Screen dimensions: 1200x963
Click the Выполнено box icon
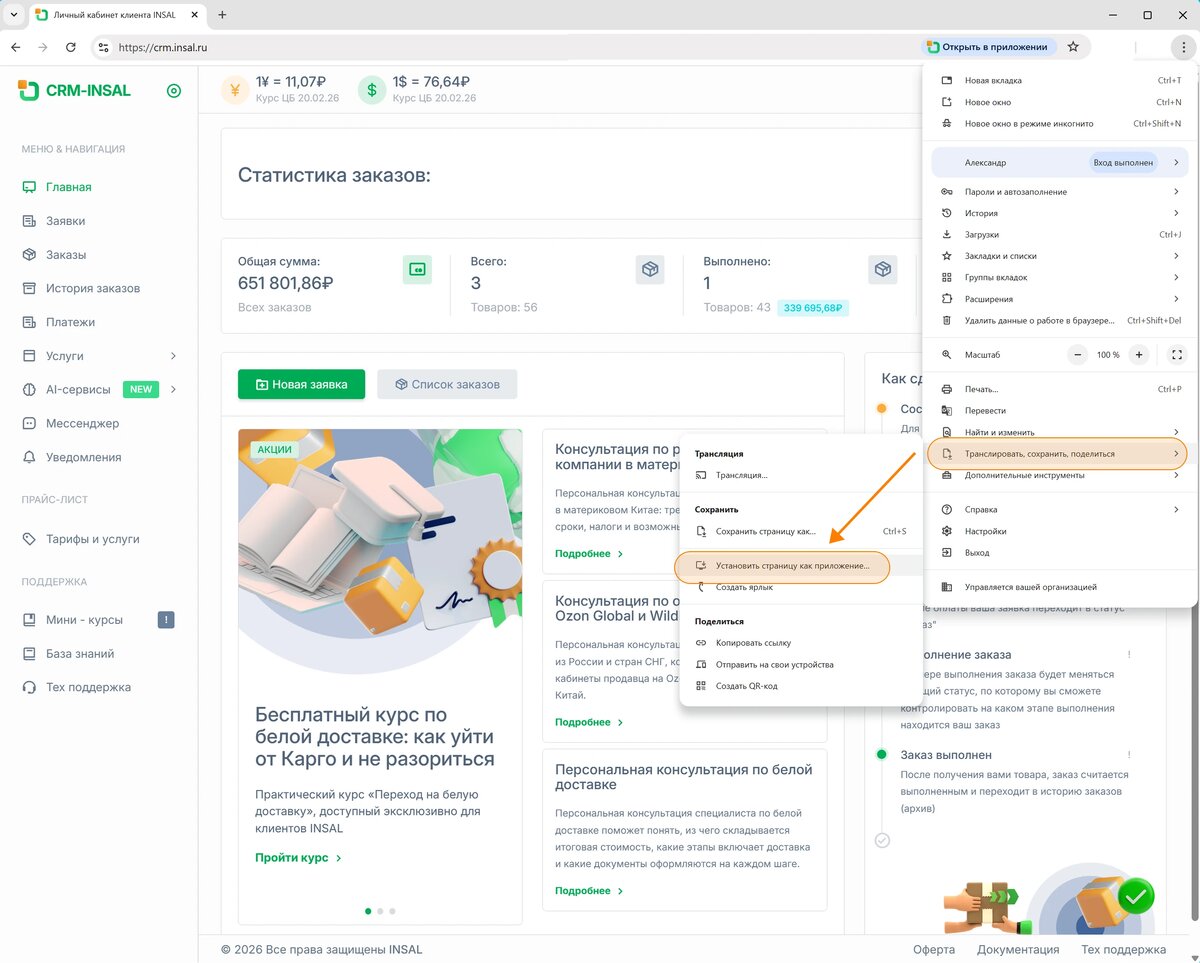coord(882,270)
